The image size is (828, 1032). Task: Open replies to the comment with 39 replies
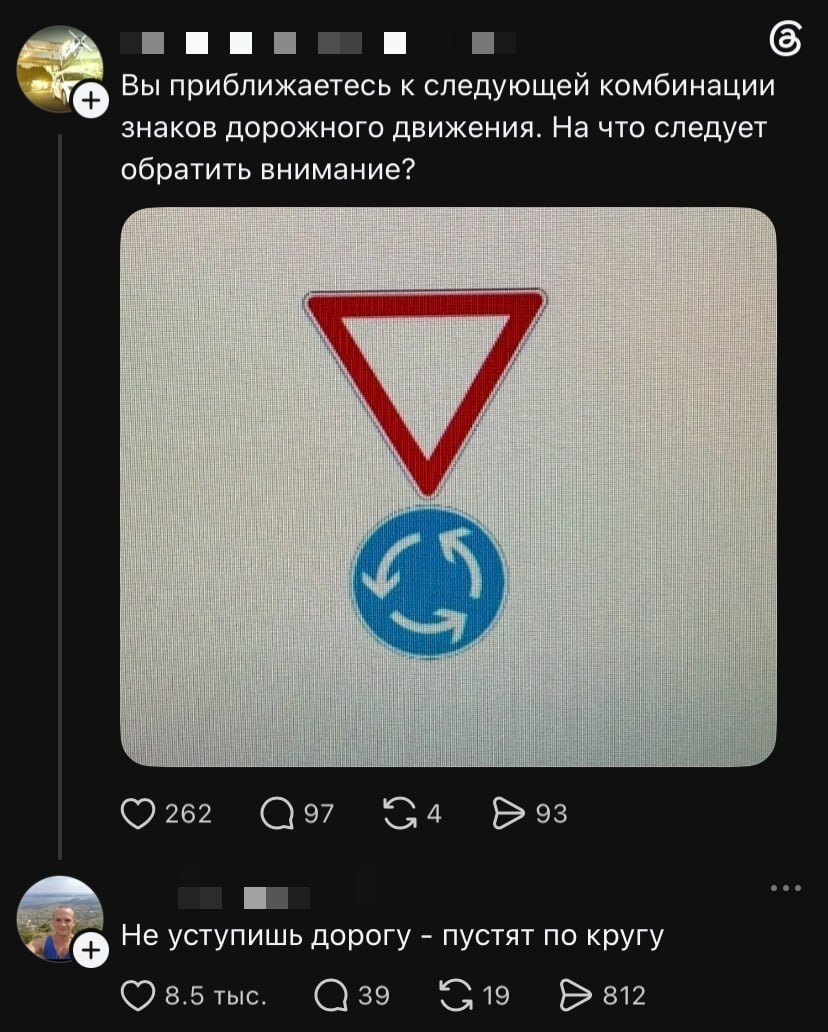(x=331, y=995)
